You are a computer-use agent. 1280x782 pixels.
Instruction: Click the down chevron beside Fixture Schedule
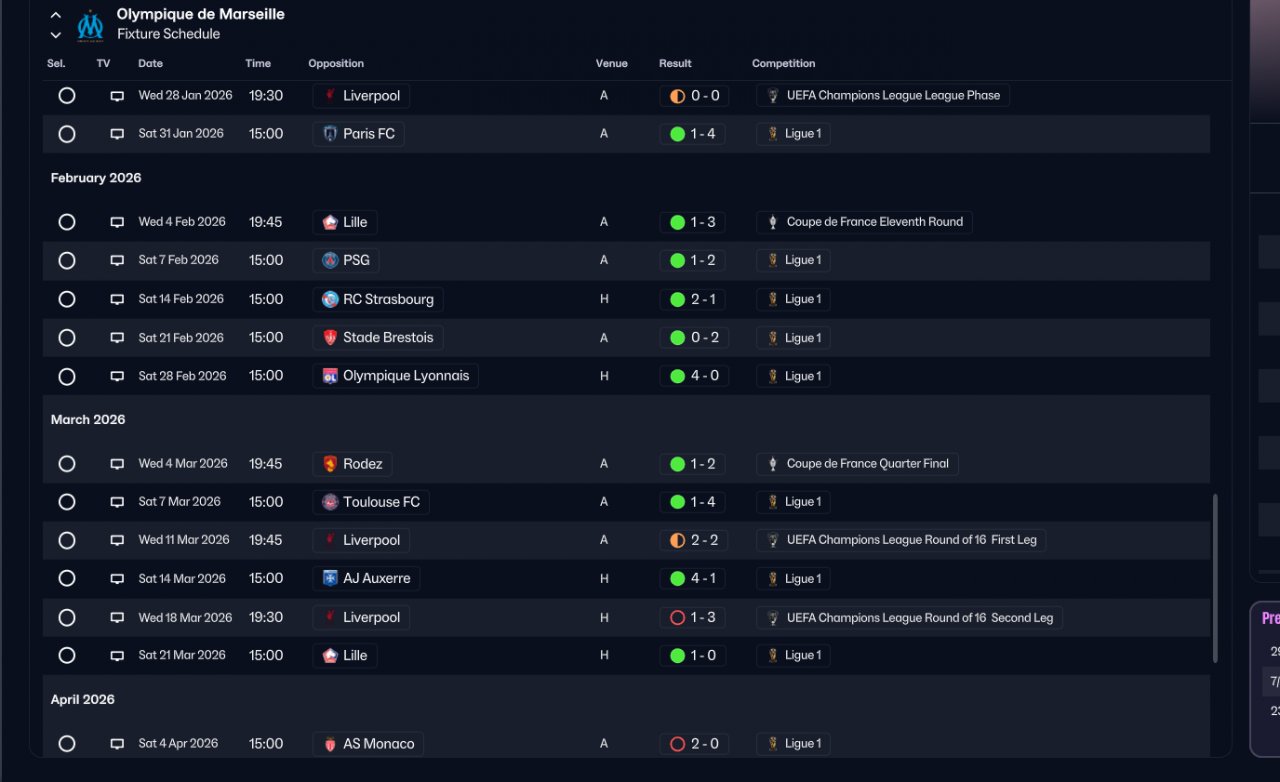(x=56, y=35)
